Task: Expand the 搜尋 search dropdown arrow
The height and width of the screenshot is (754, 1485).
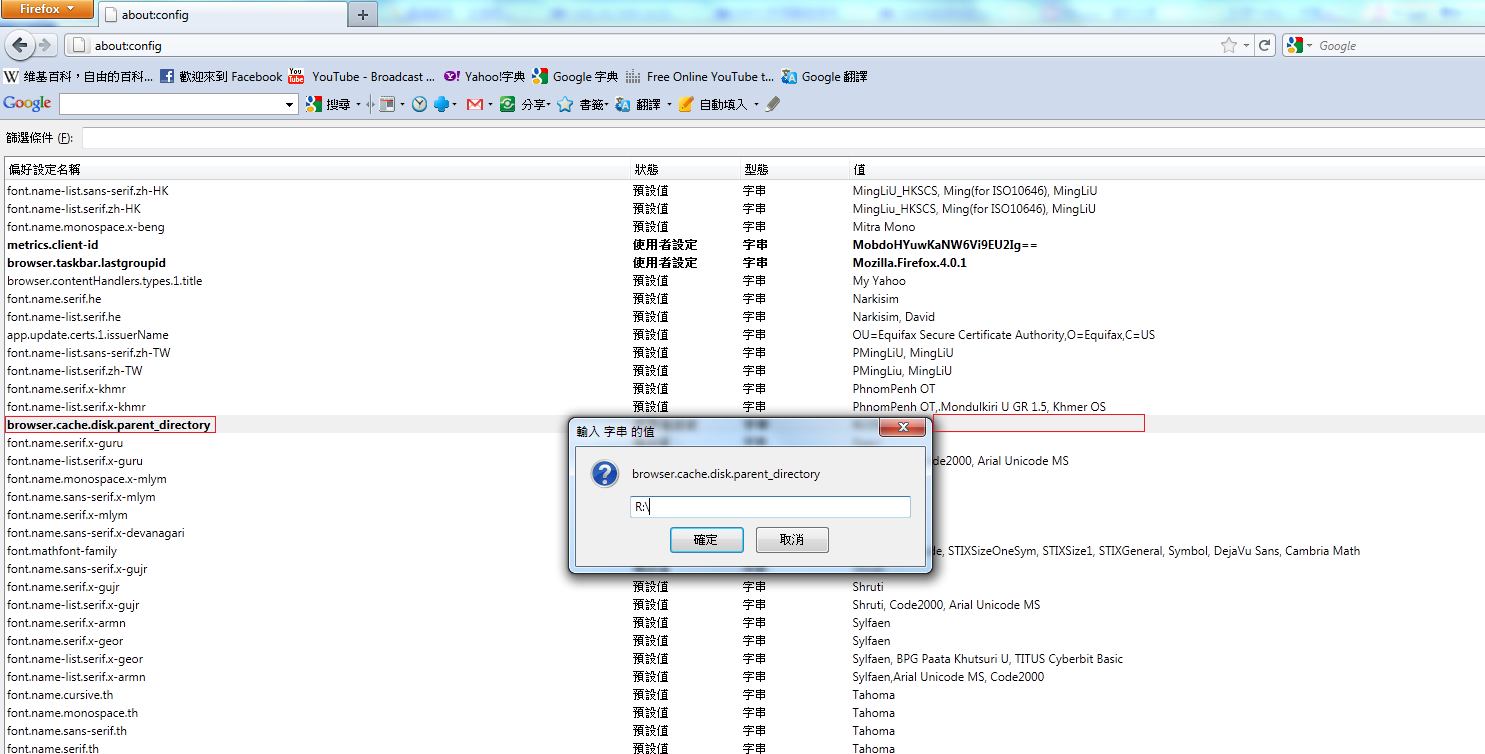Action: click(359, 103)
